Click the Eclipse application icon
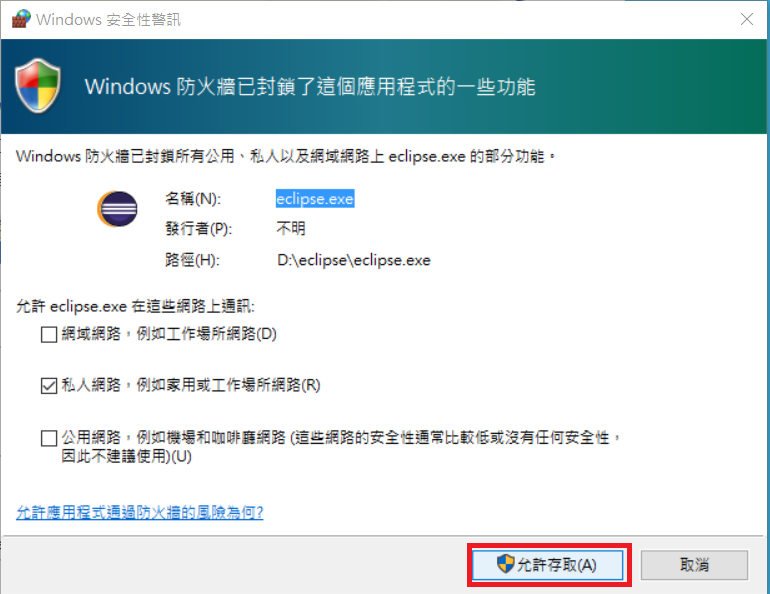 point(117,209)
